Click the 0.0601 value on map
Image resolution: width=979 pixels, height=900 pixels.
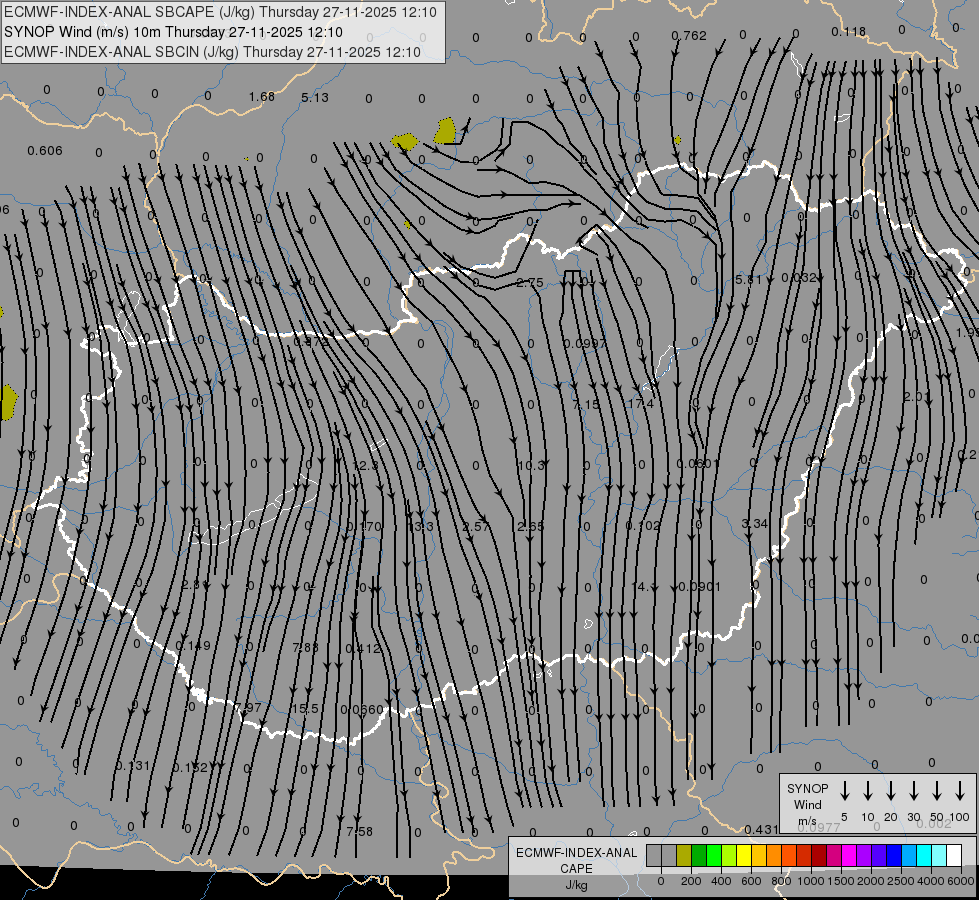click(698, 463)
